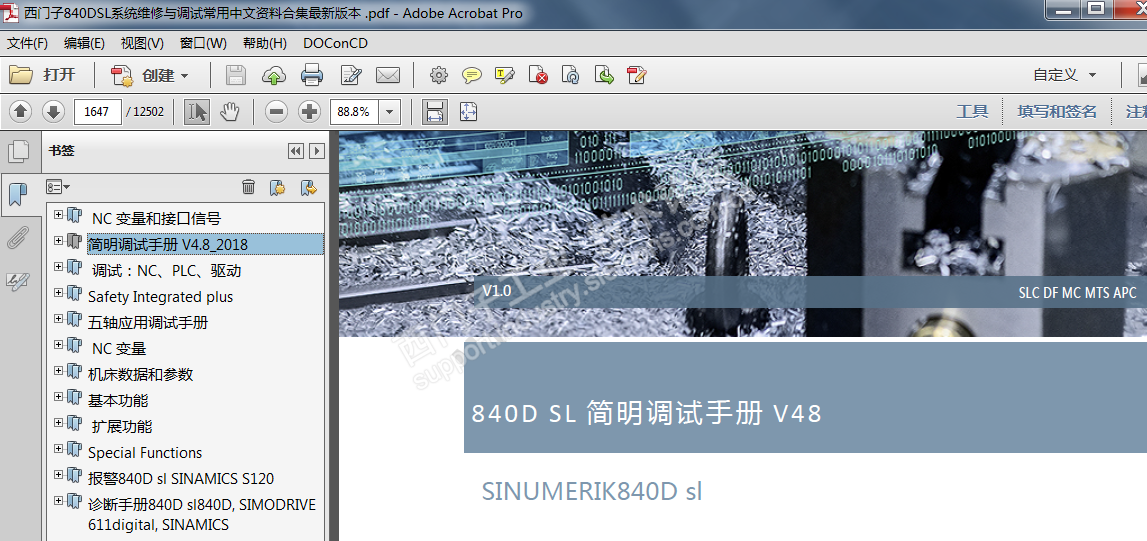Toggle fit width scrolling mode
Screen dimensions: 1147x541
[435, 112]
